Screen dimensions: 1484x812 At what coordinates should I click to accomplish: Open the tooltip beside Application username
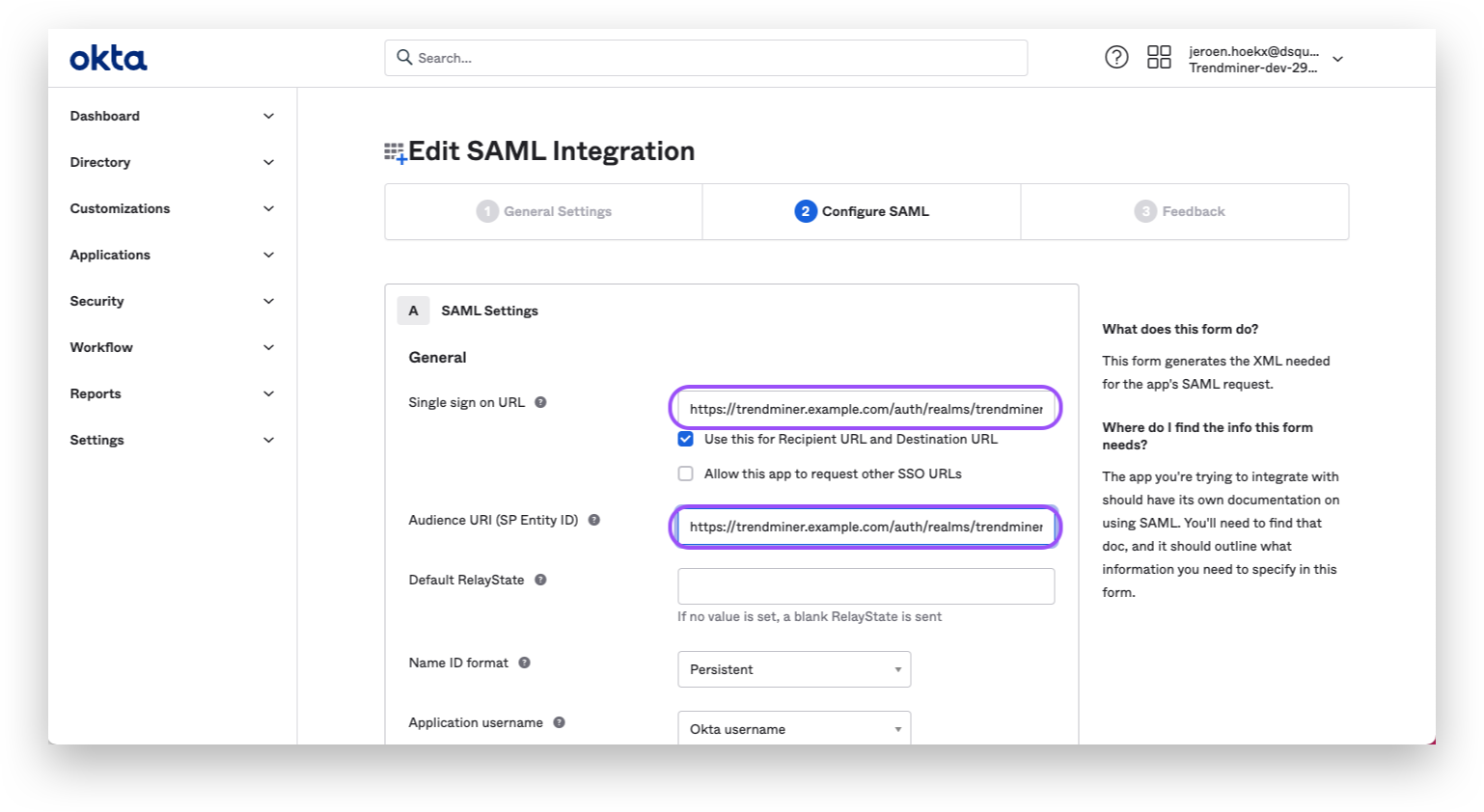point(559,721)
